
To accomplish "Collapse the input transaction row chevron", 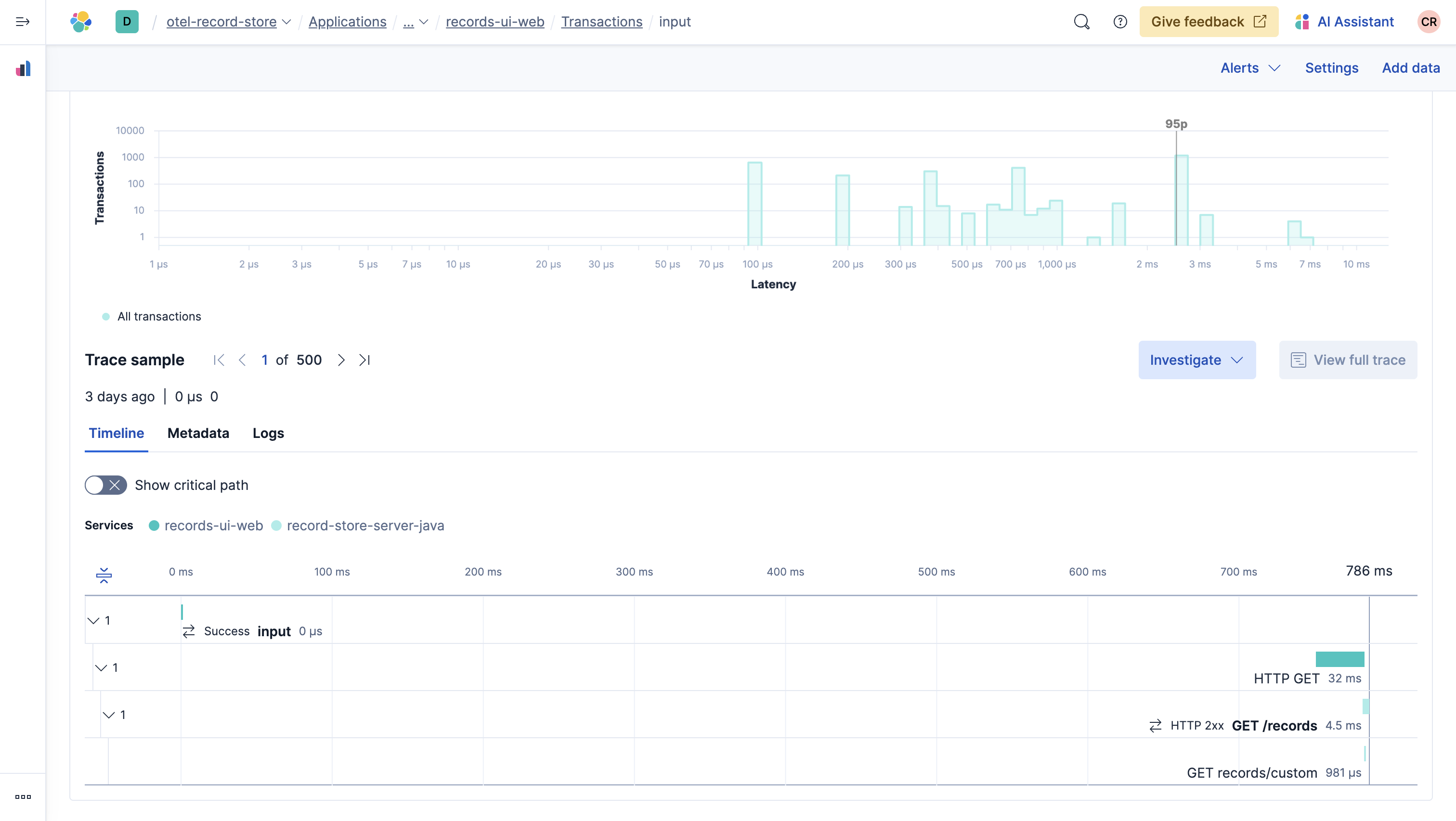I will pyautogui.click(x=93, y=620).
